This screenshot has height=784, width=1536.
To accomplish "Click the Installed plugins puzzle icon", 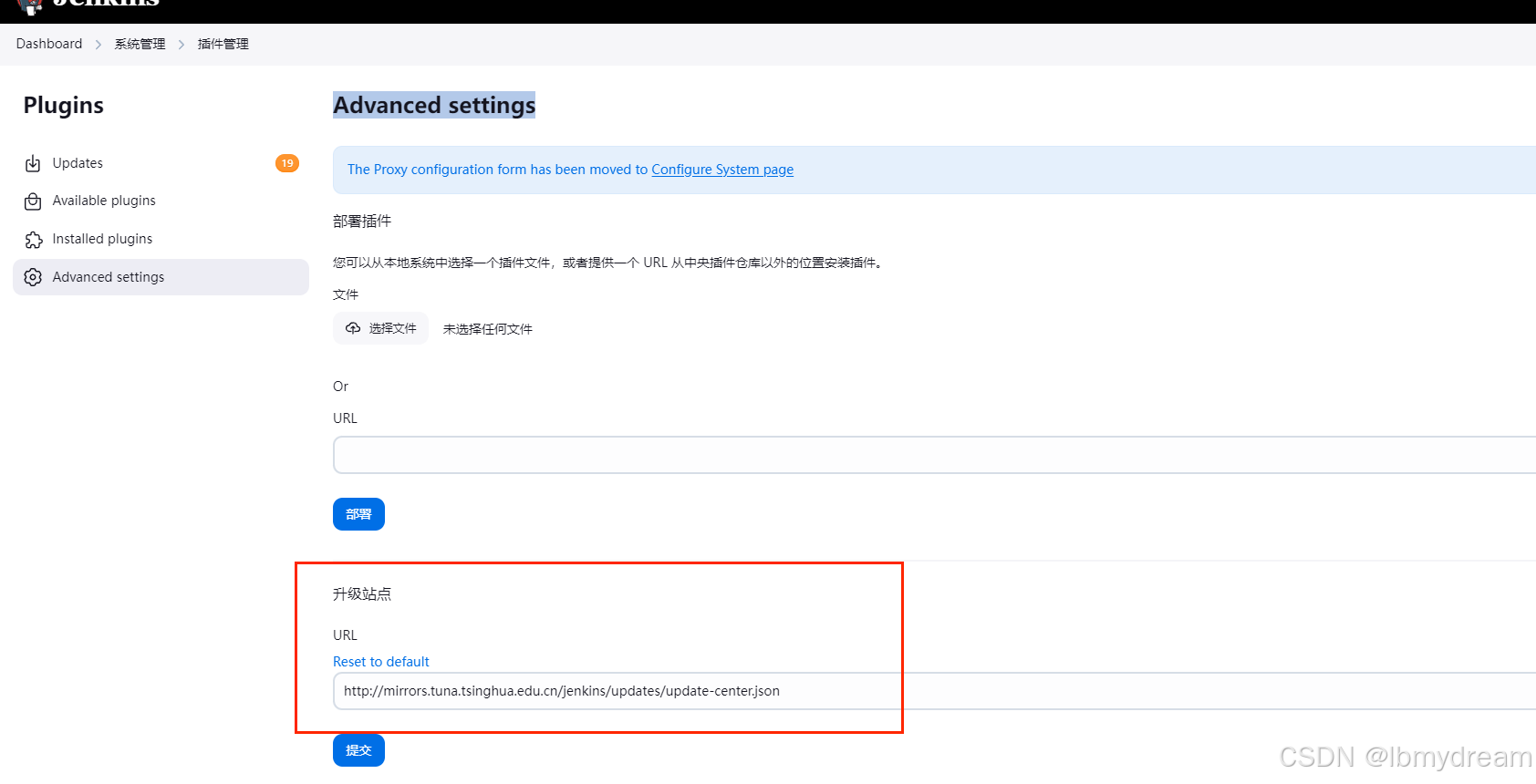I will 33,239.
